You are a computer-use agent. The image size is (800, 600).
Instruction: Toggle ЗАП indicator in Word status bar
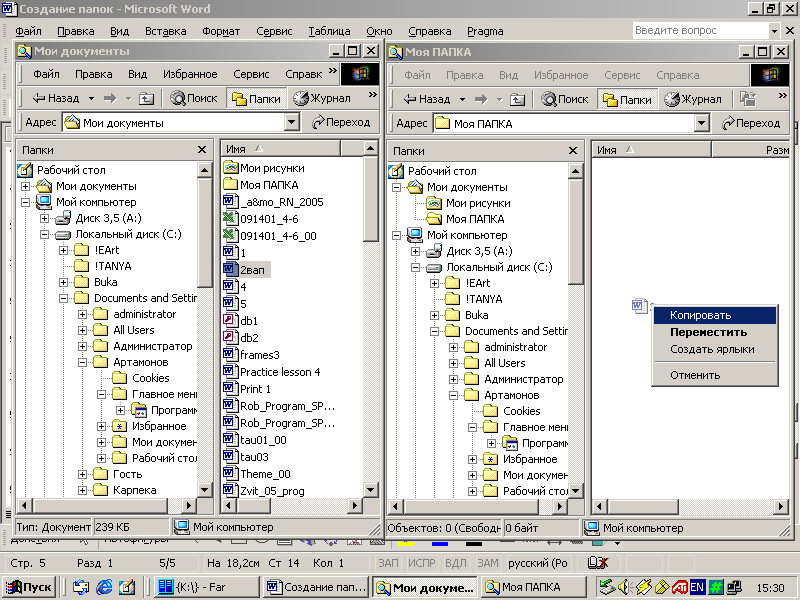click(x=388, y=563)
